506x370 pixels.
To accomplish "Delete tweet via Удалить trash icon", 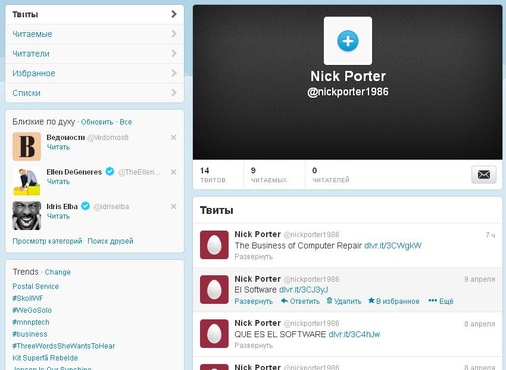I will click(344, 301).
